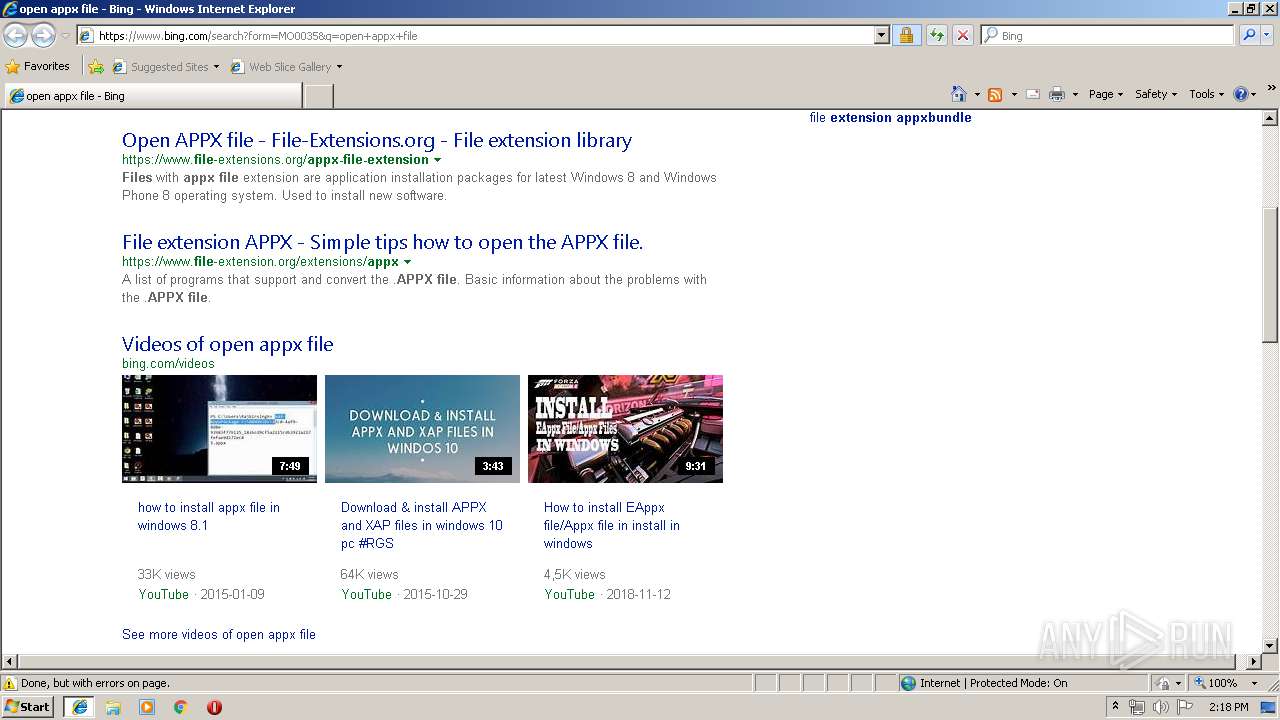Show hidden tray icons arrow
Screen dimensions: 1280x720
(1116, 707)
